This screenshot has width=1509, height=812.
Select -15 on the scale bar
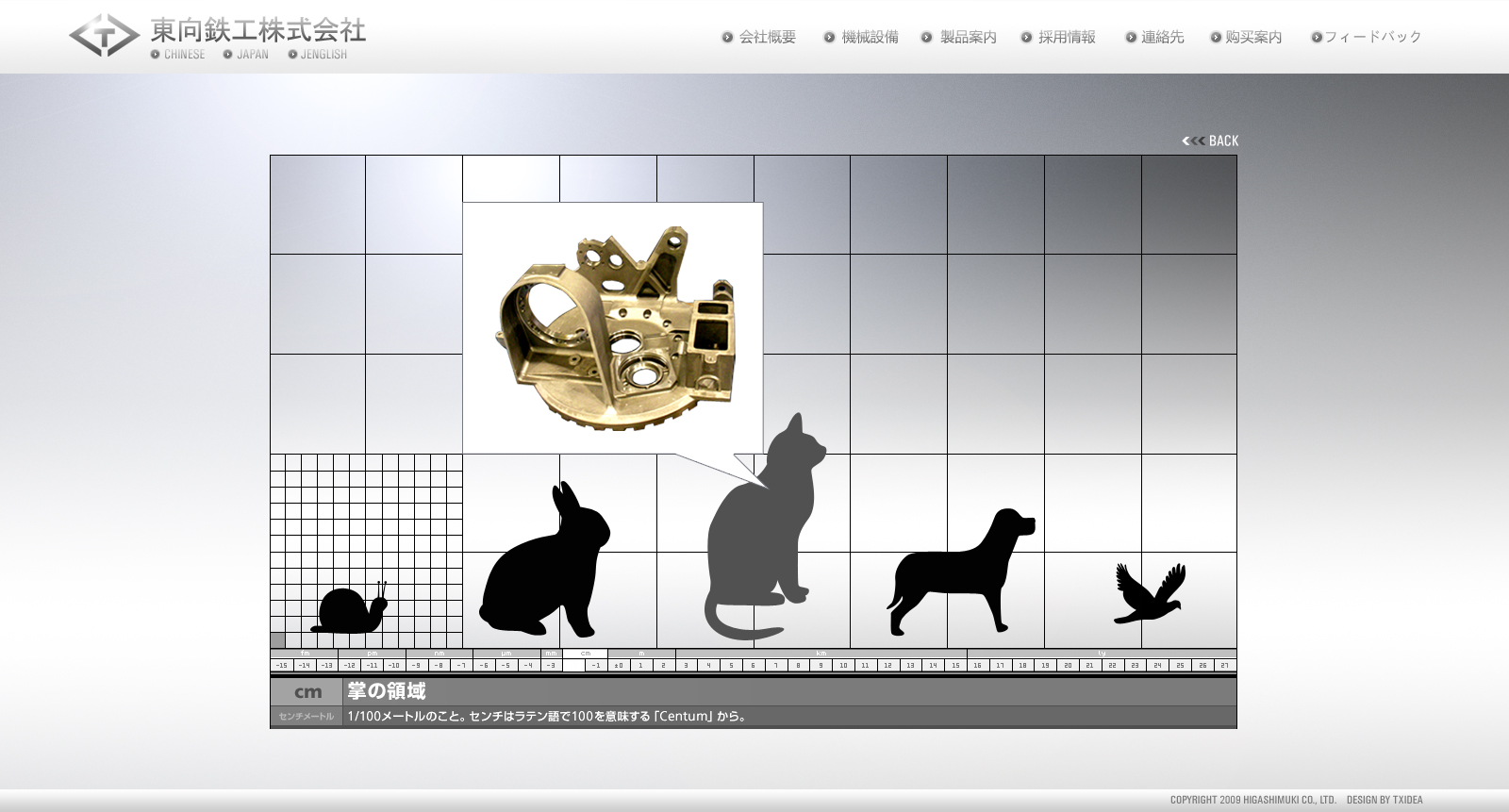click(281, 666)
